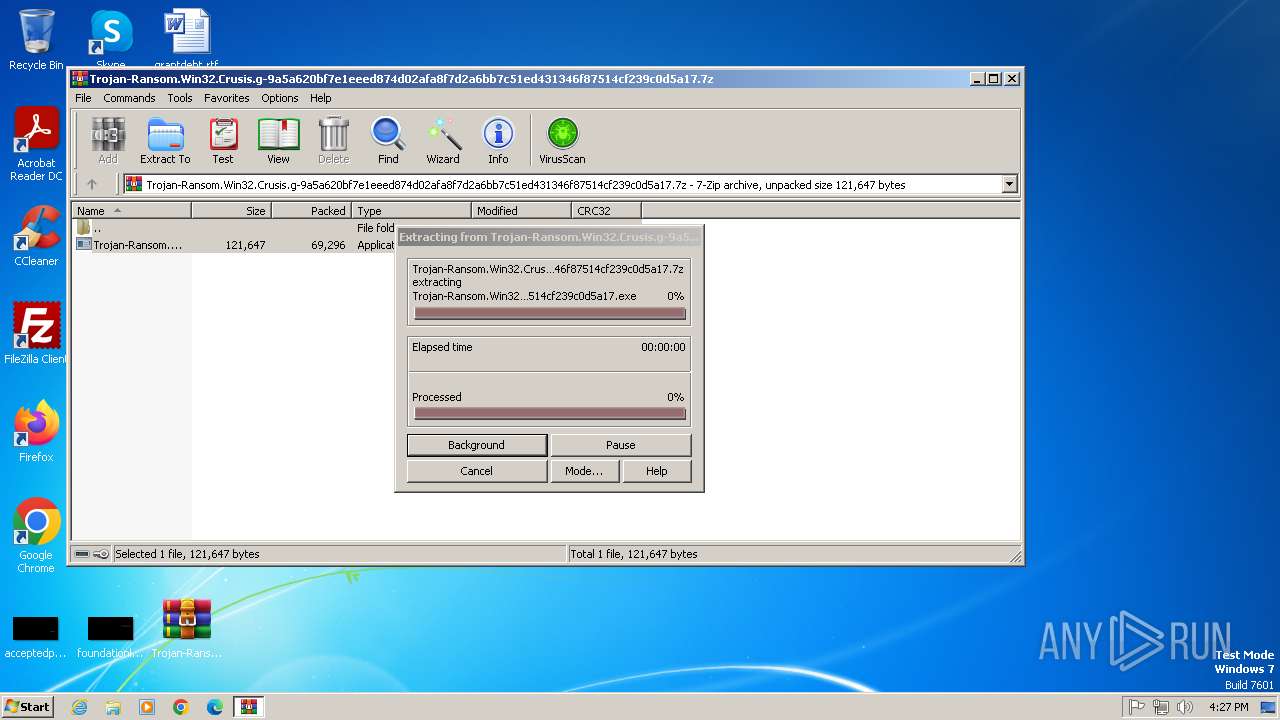The image size is (1280, 720).
Task: Open the Wizard tool icon
Action: coord(443,141)
